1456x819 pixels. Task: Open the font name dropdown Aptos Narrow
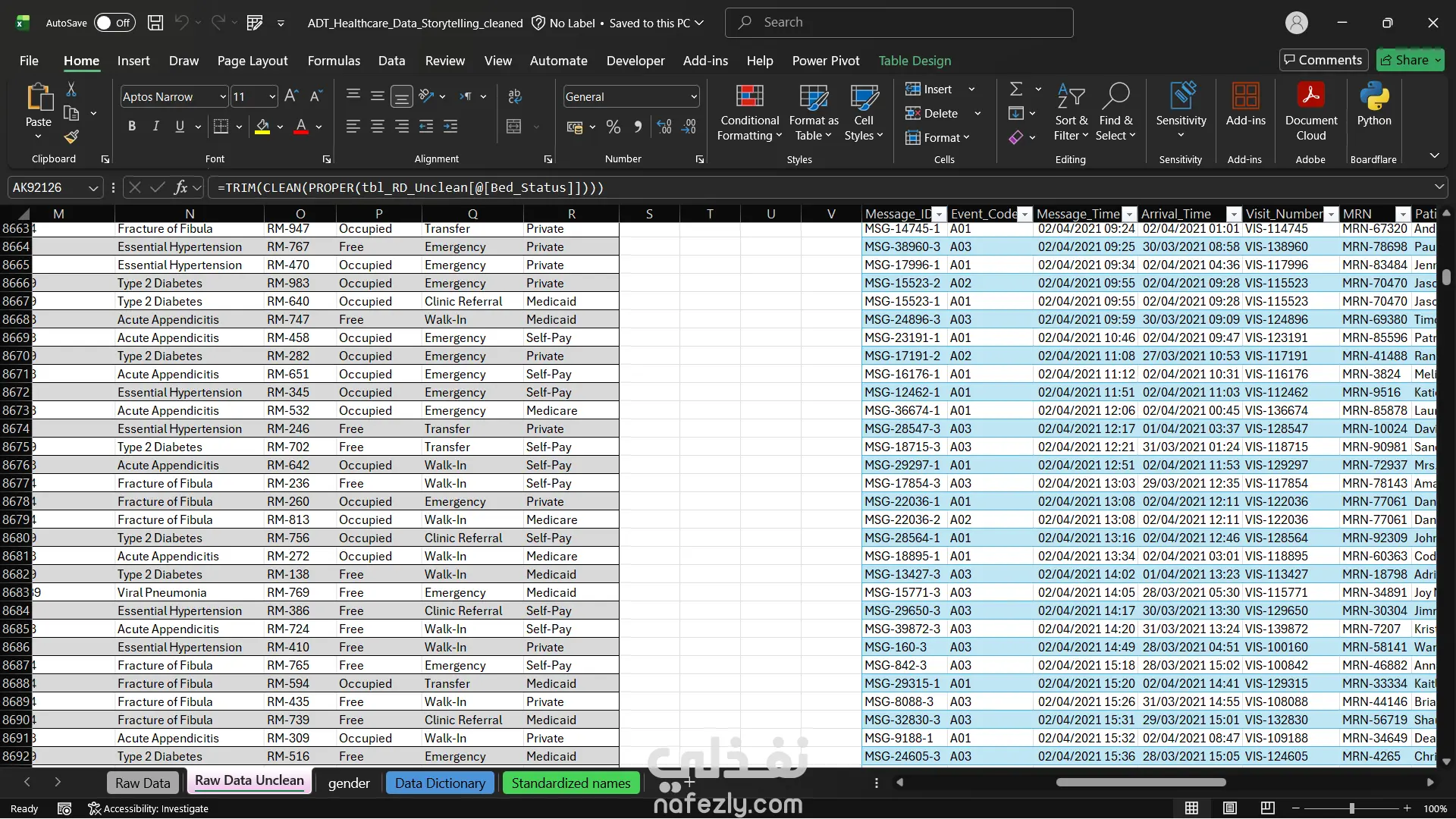pyautogui.click(x=224, y=96)
